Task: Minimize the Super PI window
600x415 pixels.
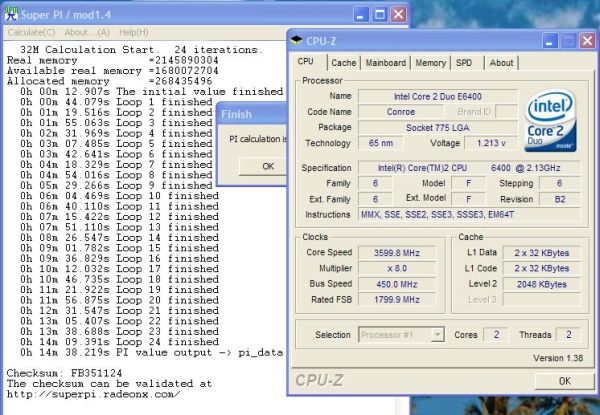Action: click(360, 15)
